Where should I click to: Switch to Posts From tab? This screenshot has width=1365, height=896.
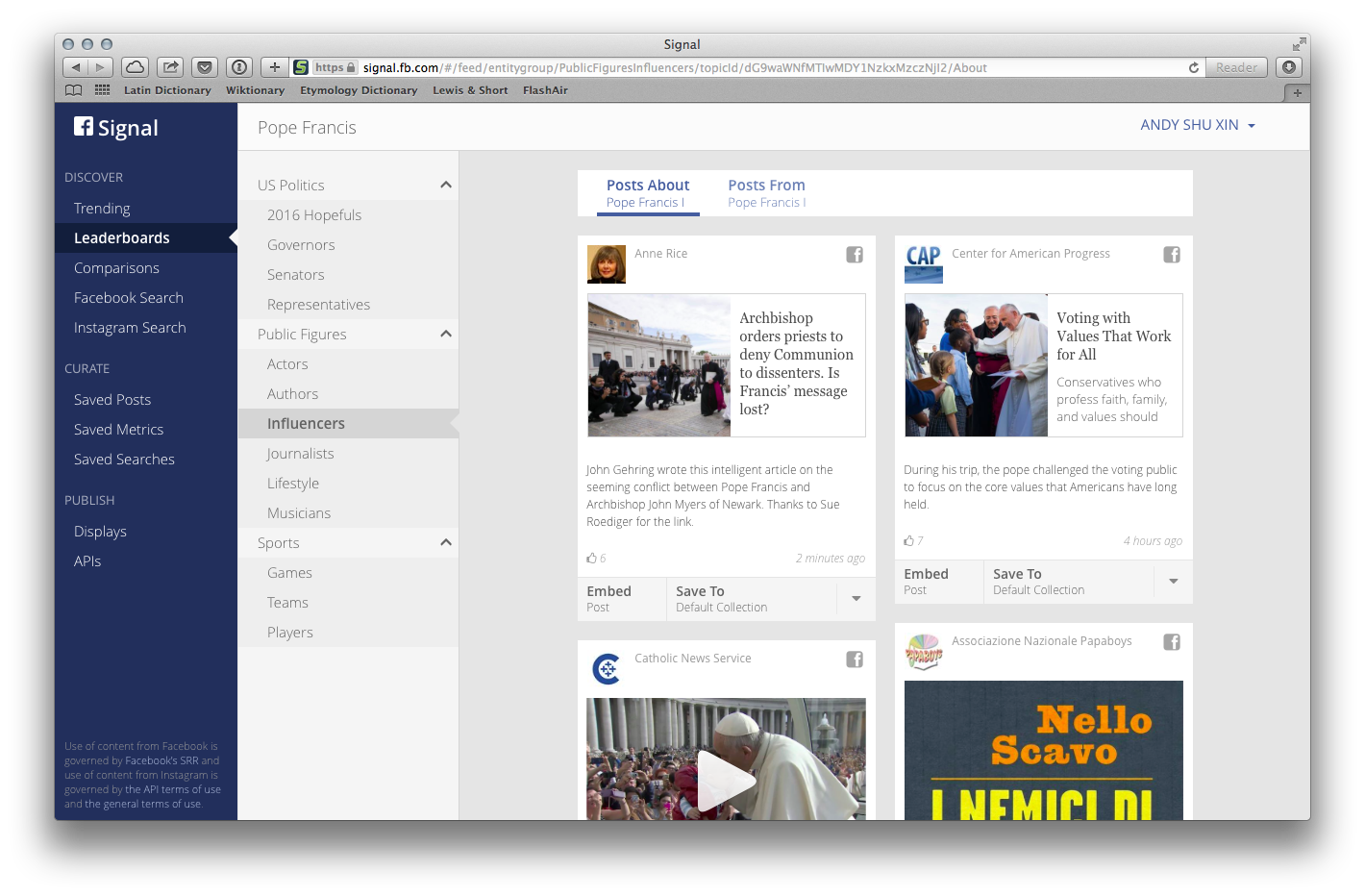click(x=766, y=193)
